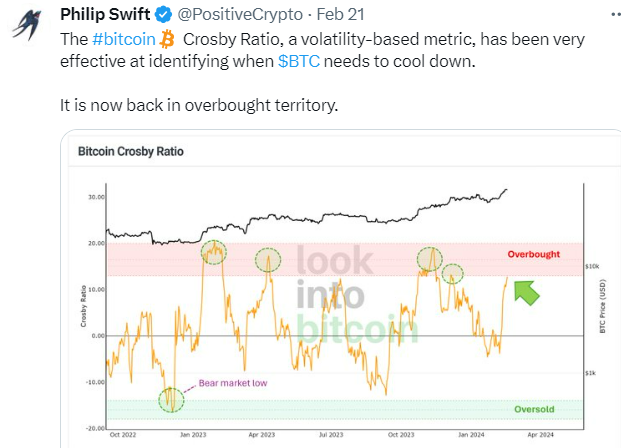Select the dashed circle peak near Apr 2023
This screenshot has height=448, width=621.
[267, 260]
